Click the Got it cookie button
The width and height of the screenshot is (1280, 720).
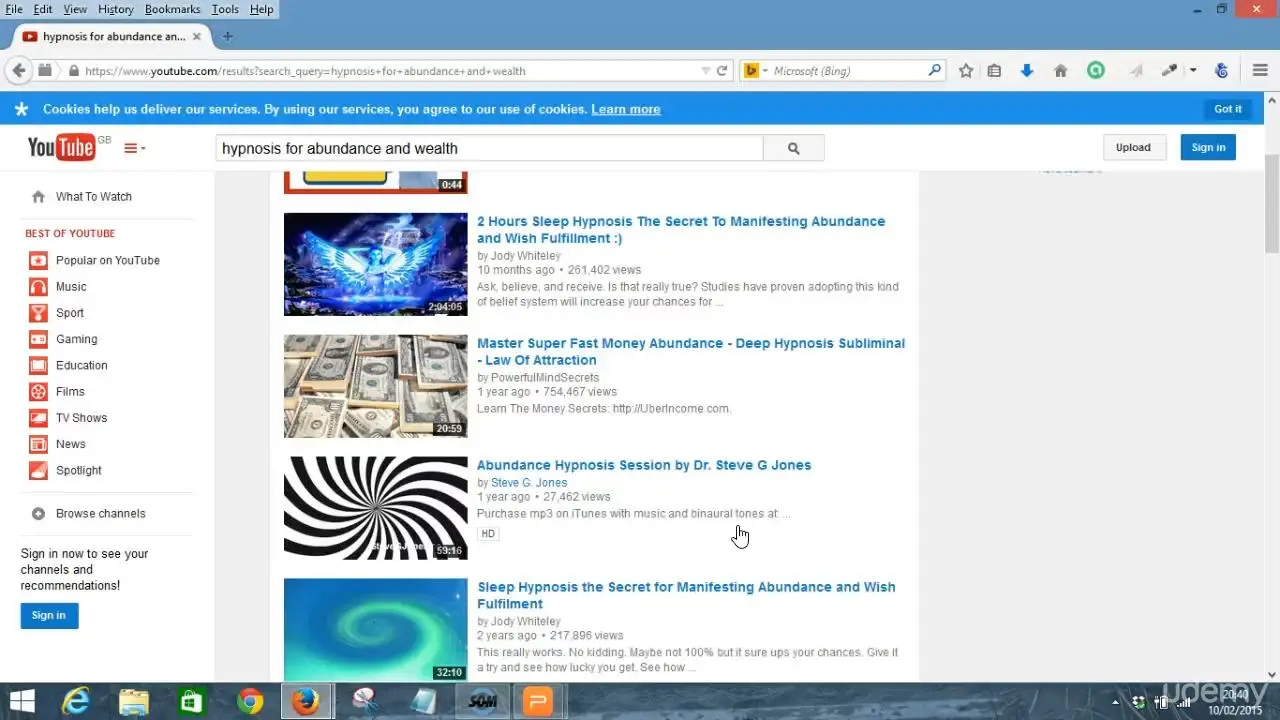pyautogui.click(x=1228, y=109)
